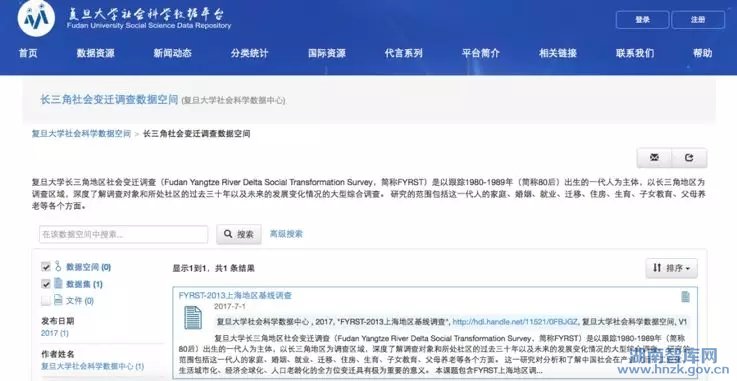737x381 pixels.
Task: Toggle the 数据集 (1) checkbox
Action: (x=46, y=284)
